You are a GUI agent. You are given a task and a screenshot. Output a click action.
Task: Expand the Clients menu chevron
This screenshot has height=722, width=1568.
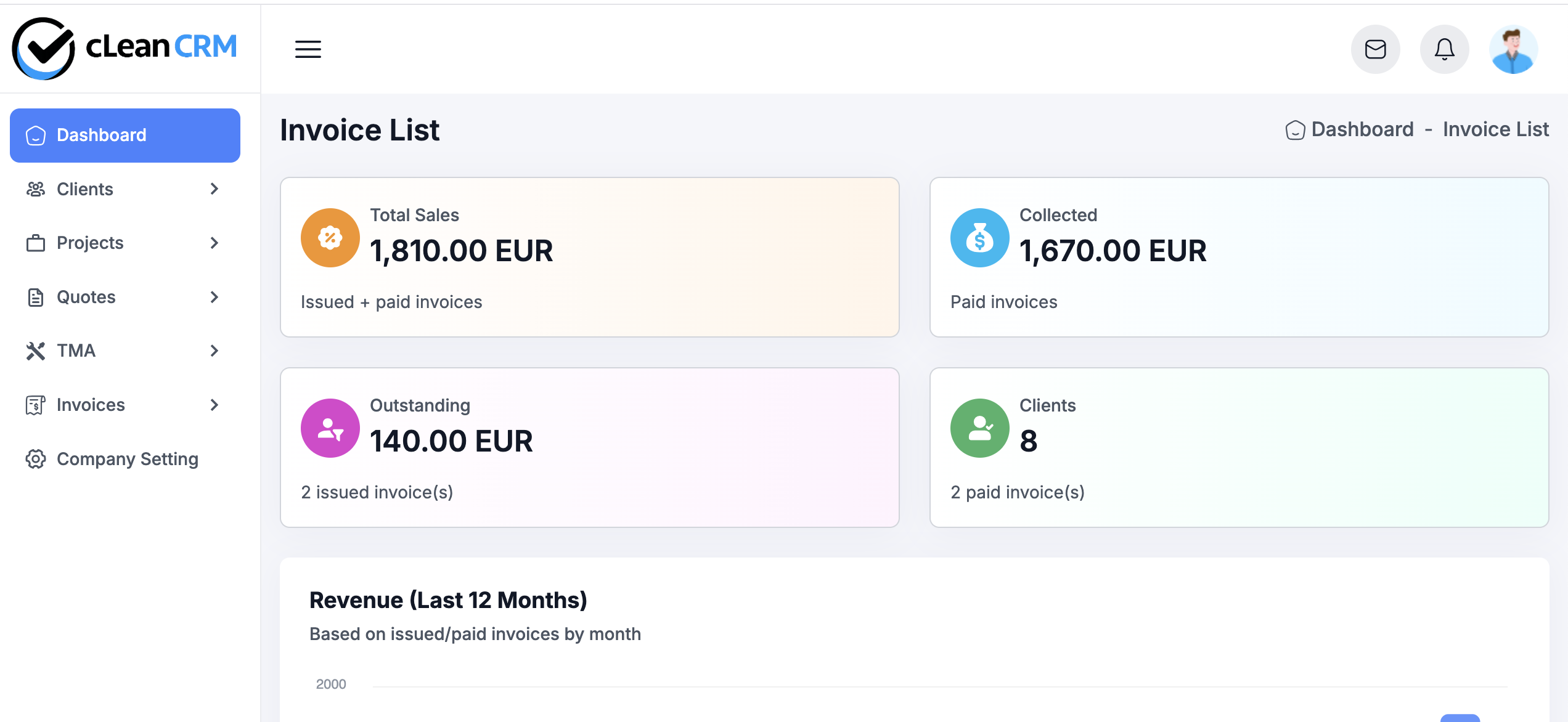(x=214, y=189)
